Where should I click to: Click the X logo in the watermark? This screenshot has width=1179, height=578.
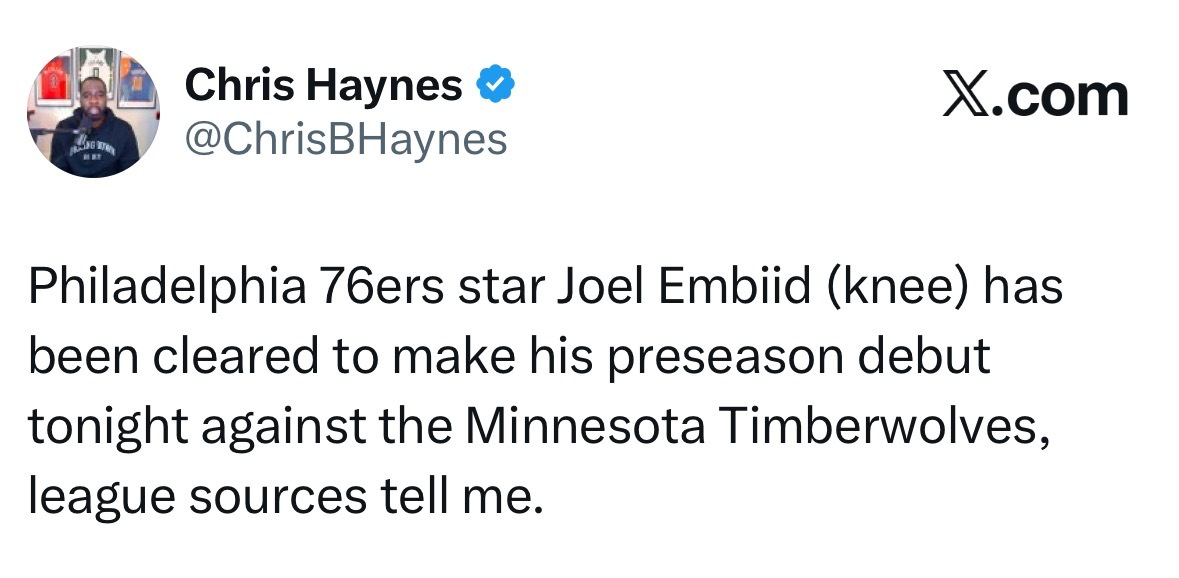[x=966, y=96]
